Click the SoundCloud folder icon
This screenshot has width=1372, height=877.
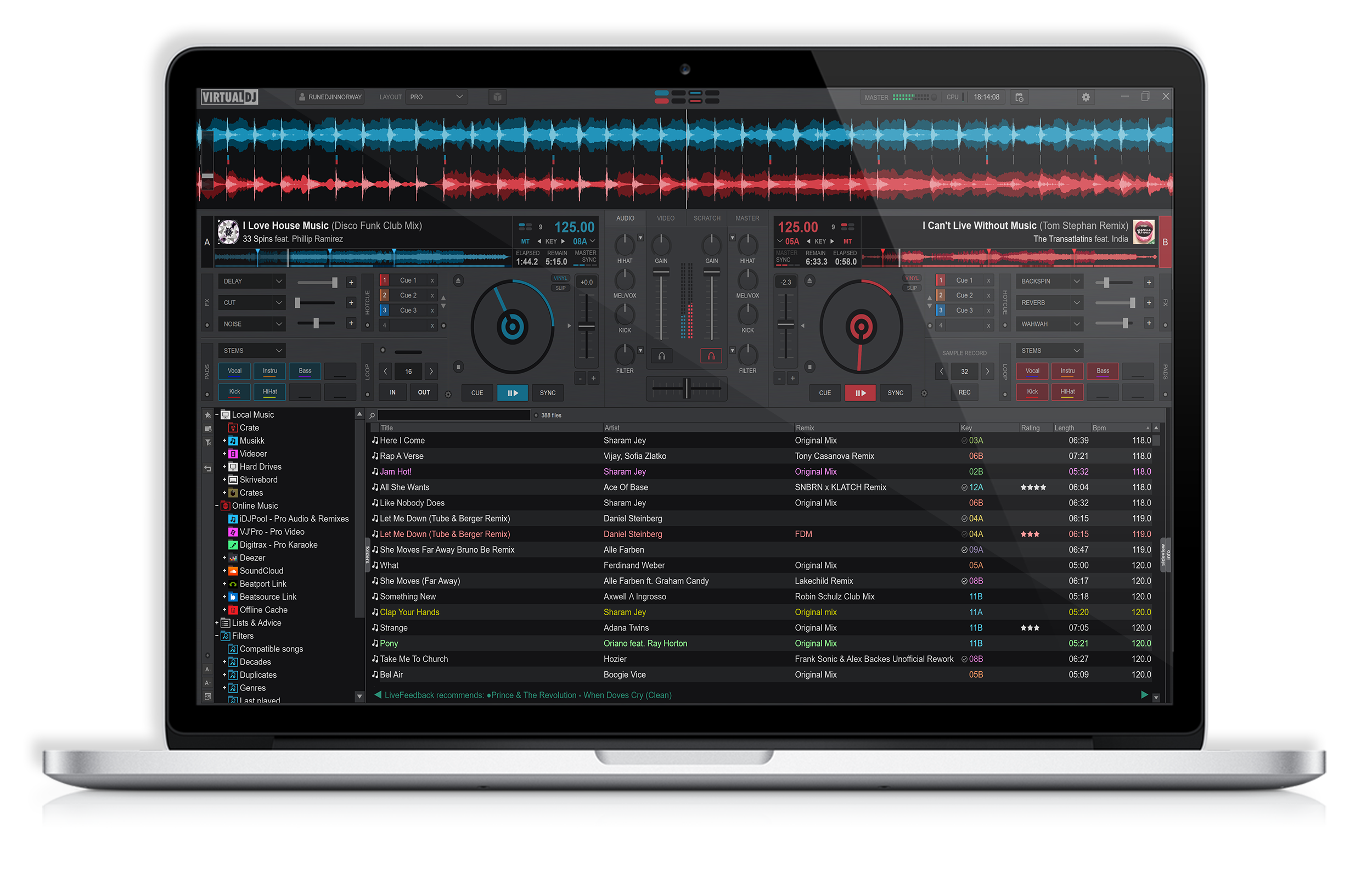point(233,571)
